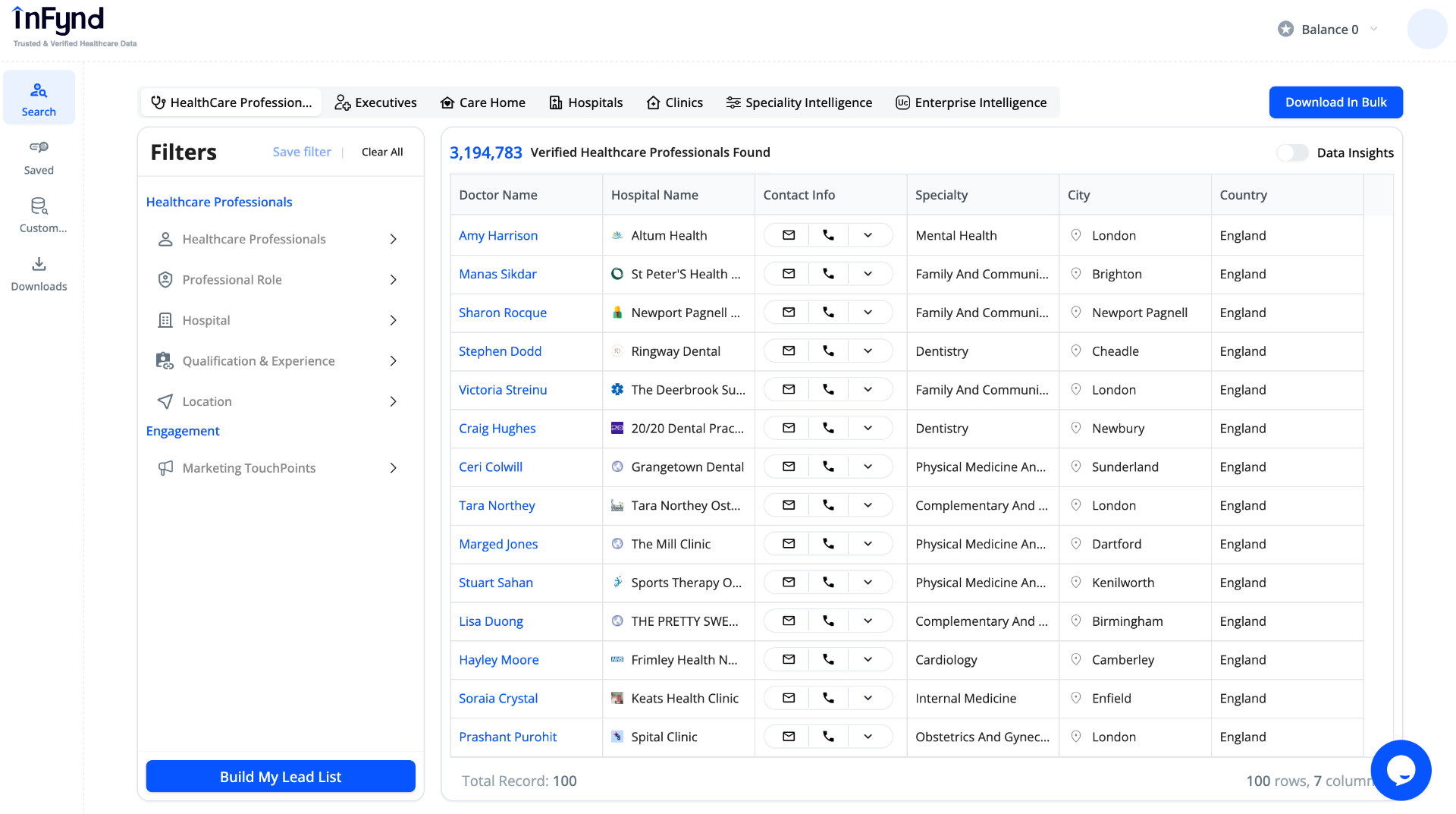Open the Balance dropdown arrow

tap(1373, 29)
